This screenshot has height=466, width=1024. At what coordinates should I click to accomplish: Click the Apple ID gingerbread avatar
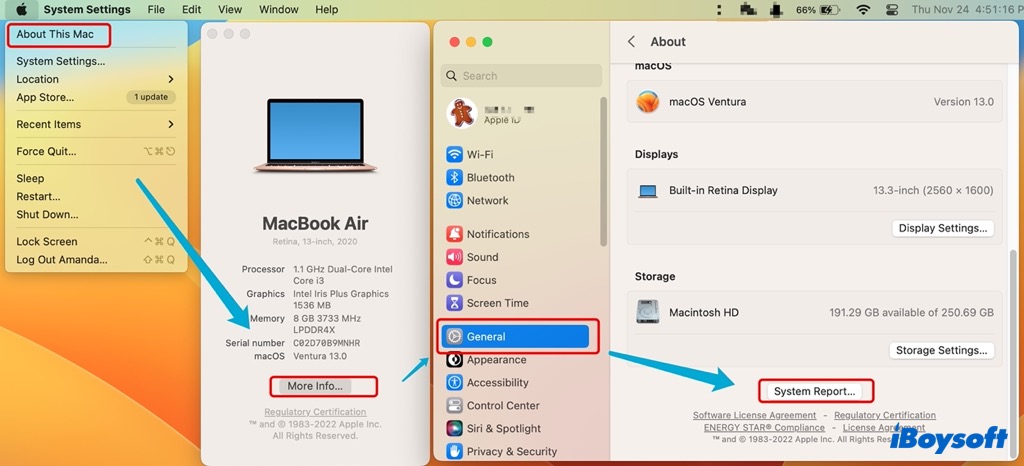(462, 113)
